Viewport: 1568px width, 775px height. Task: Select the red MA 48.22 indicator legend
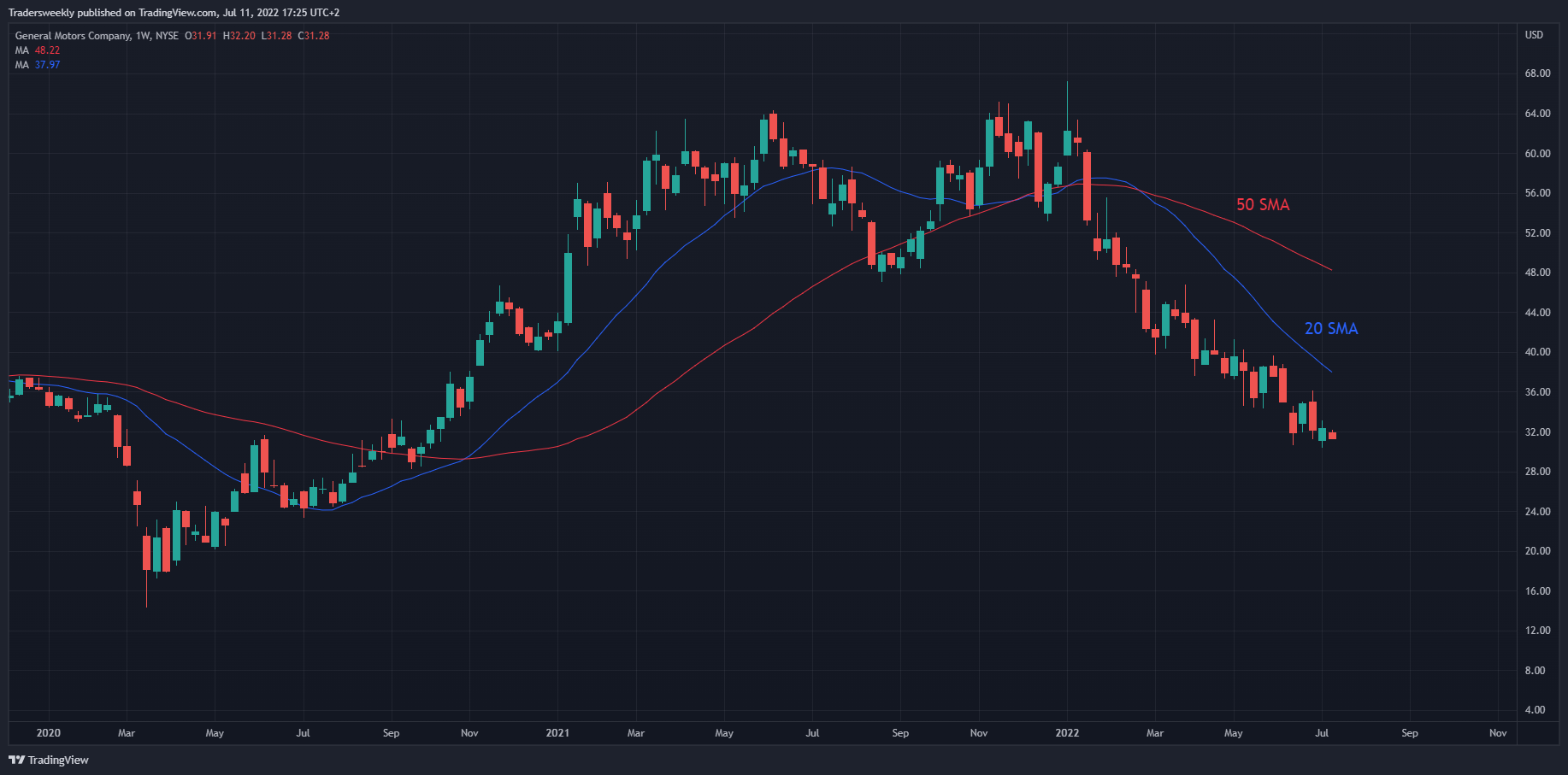tap(38, 50)
